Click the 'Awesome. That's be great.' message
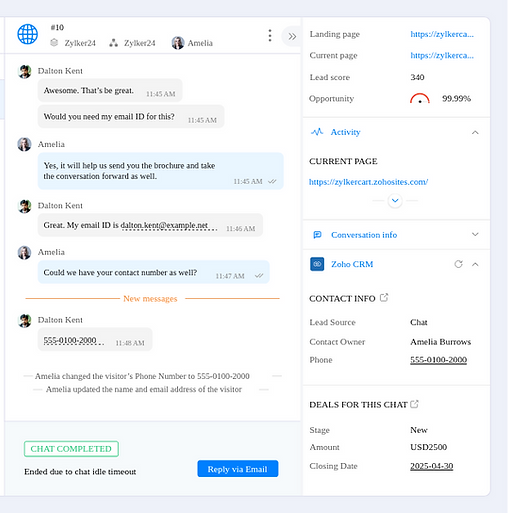 tap(110, 90)
